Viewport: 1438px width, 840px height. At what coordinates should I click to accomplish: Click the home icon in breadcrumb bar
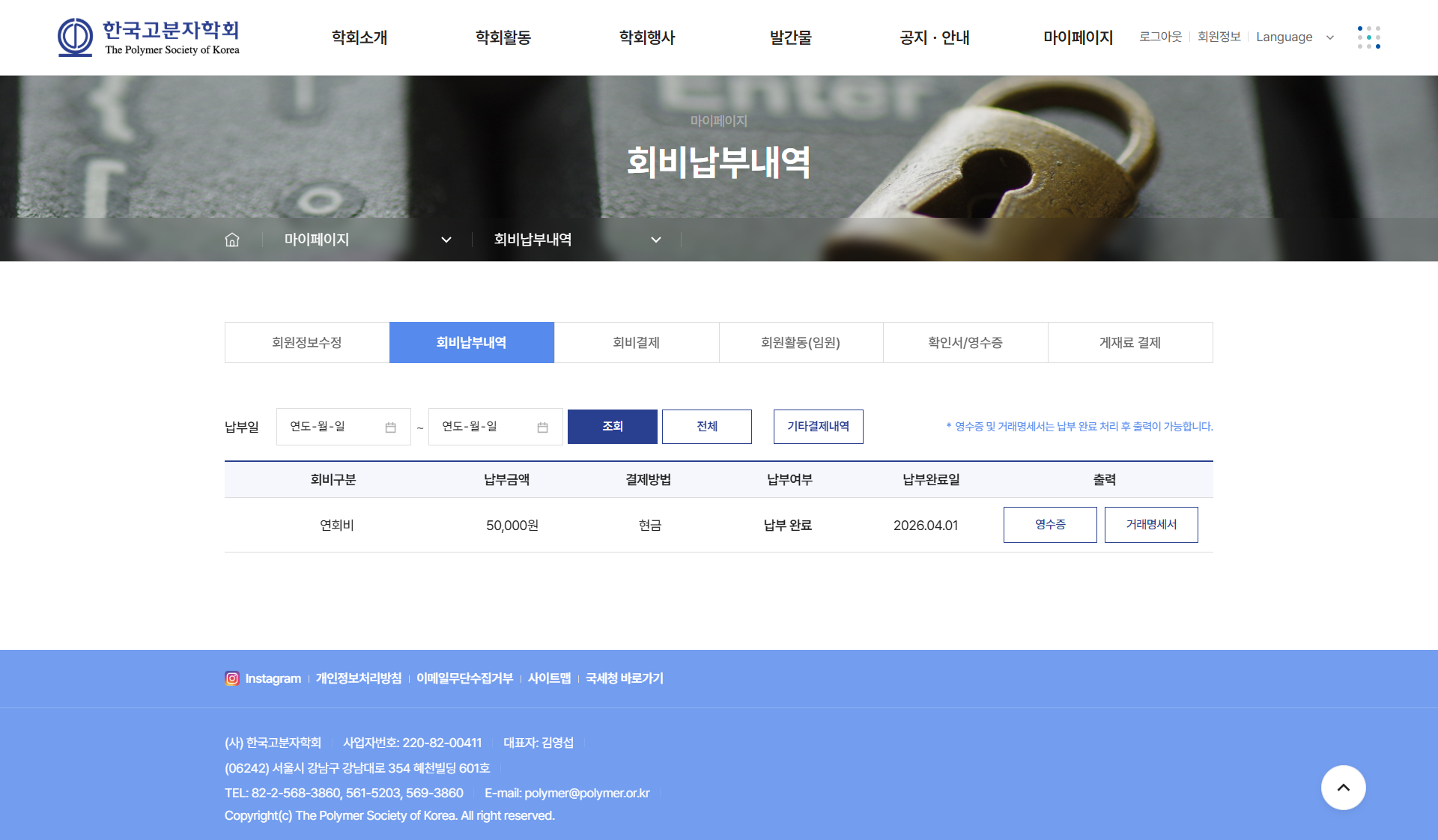[x=232, y=240]
